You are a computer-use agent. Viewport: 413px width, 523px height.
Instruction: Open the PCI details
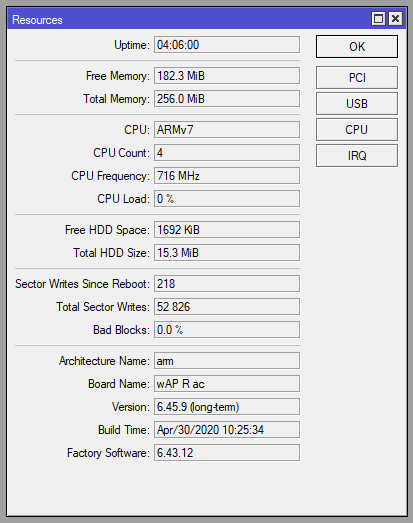357,77
